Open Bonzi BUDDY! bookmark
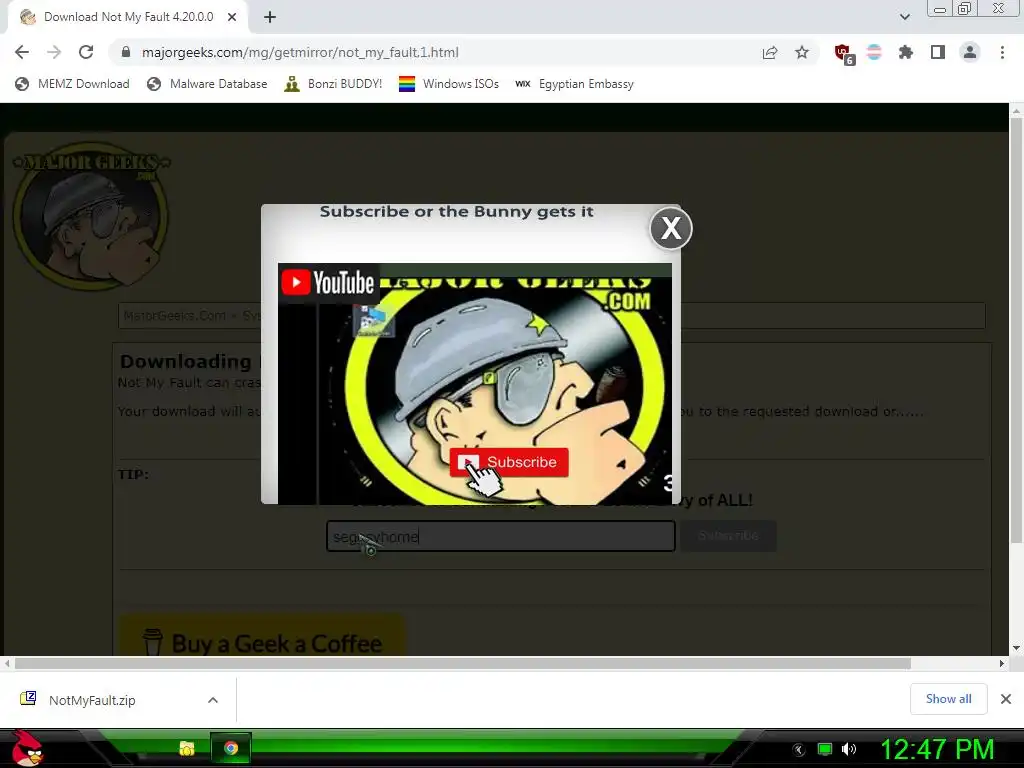 [x=333, y=84]
